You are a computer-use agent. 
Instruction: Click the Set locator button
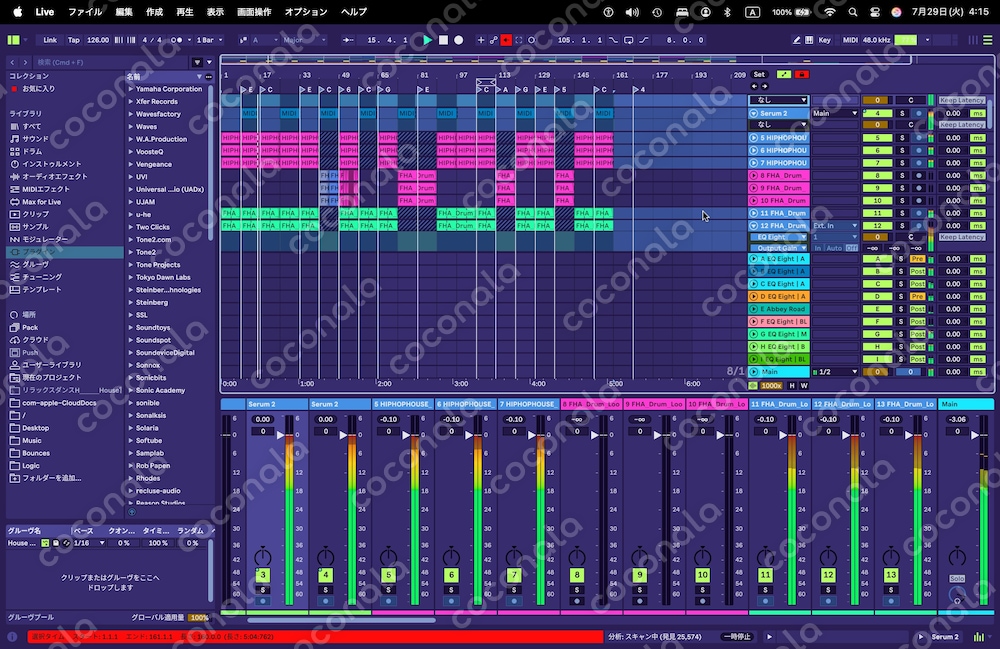click(759, 75)
